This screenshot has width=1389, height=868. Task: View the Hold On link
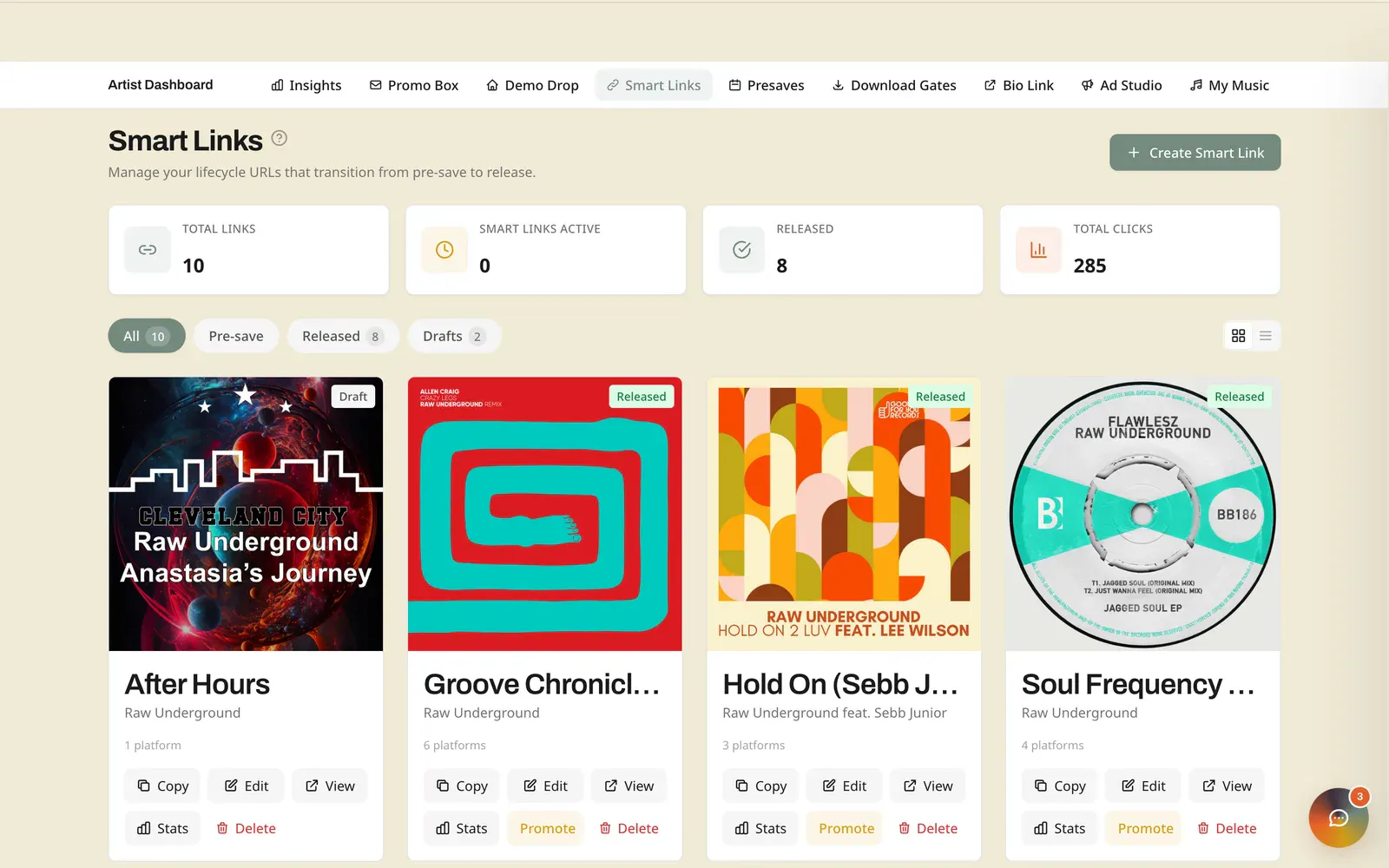click(x=927, y=786)
